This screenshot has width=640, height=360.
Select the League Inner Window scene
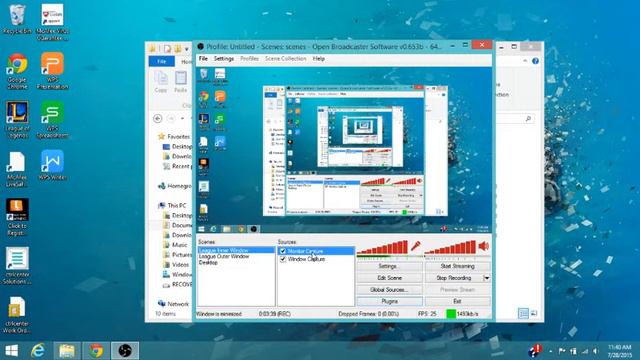(x=236, y=250)
